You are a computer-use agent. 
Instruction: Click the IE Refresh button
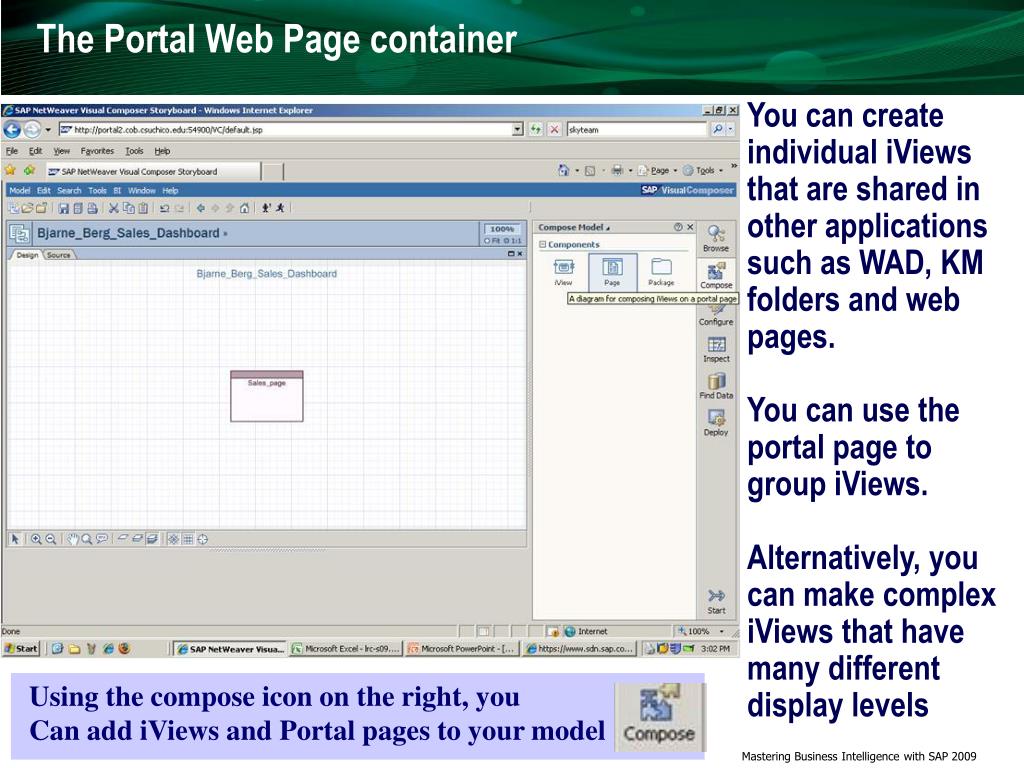coord(536,129)
